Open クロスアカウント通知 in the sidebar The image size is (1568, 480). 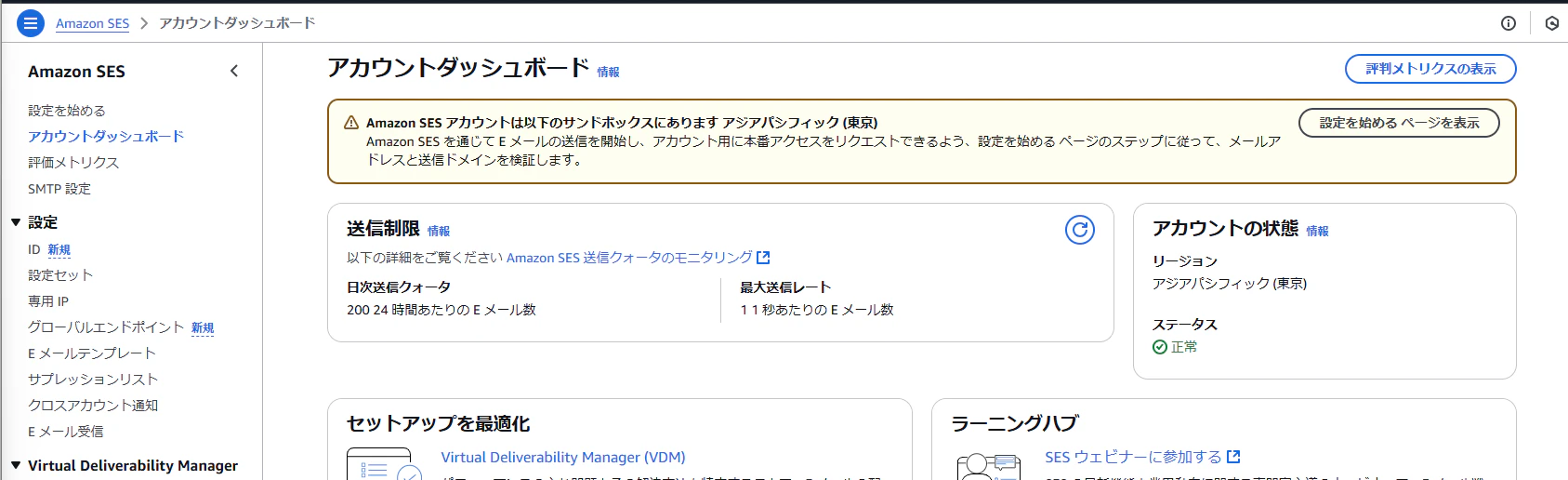click(x=93, y=406)
